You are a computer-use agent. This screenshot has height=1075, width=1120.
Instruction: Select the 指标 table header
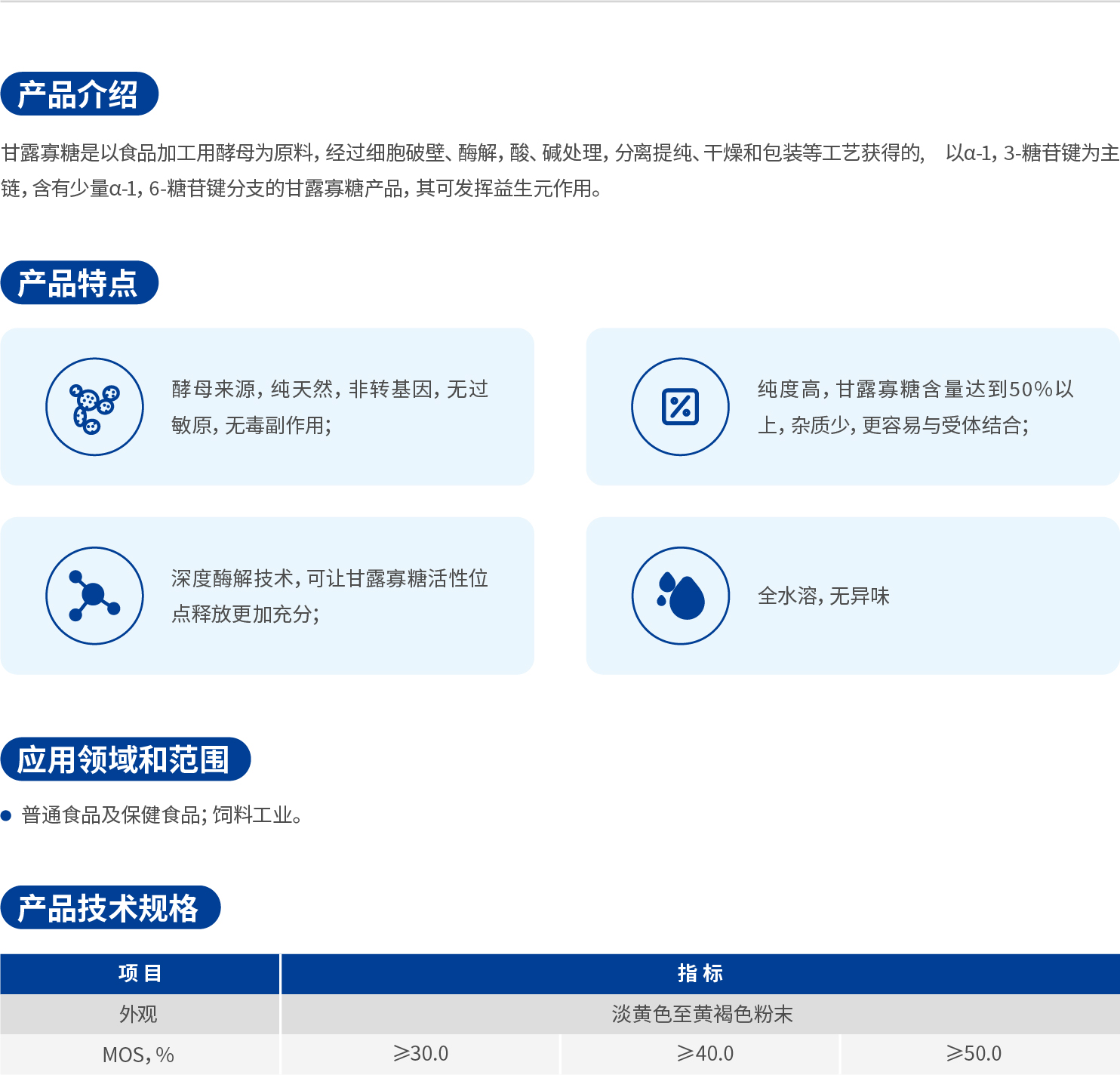[700, 973]
